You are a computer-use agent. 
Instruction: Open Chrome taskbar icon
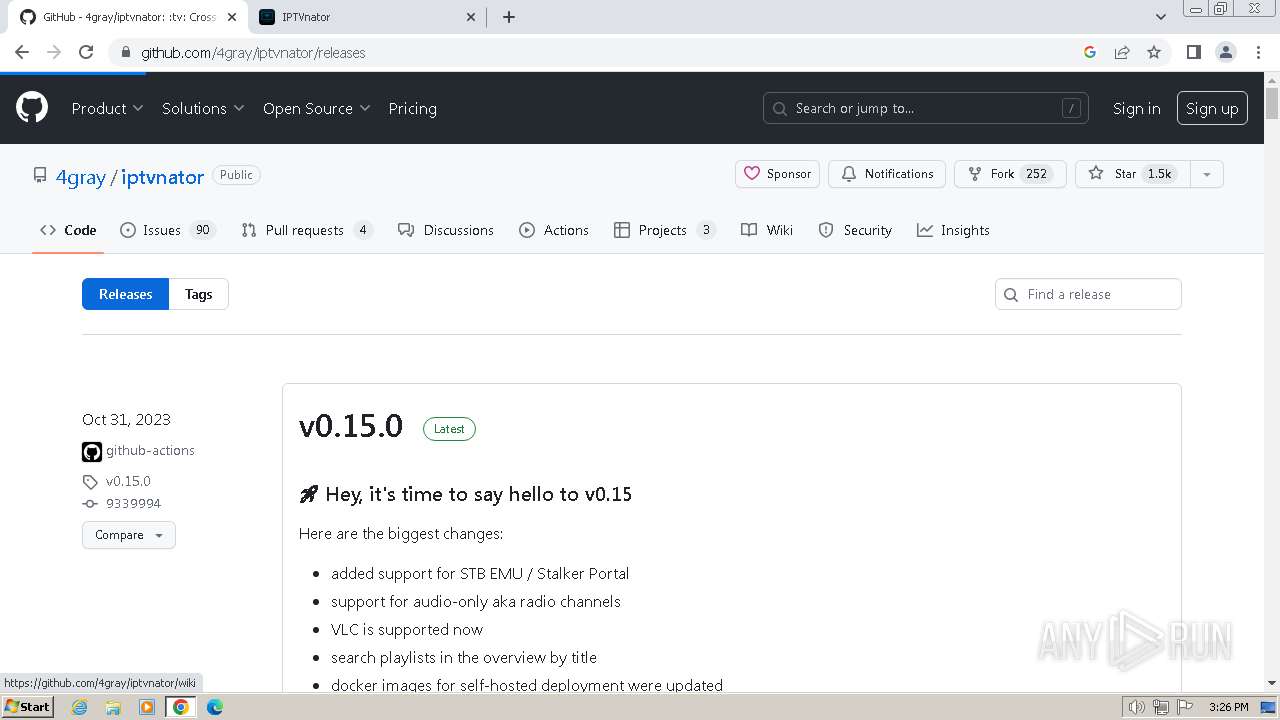click(x=181, y=707)
